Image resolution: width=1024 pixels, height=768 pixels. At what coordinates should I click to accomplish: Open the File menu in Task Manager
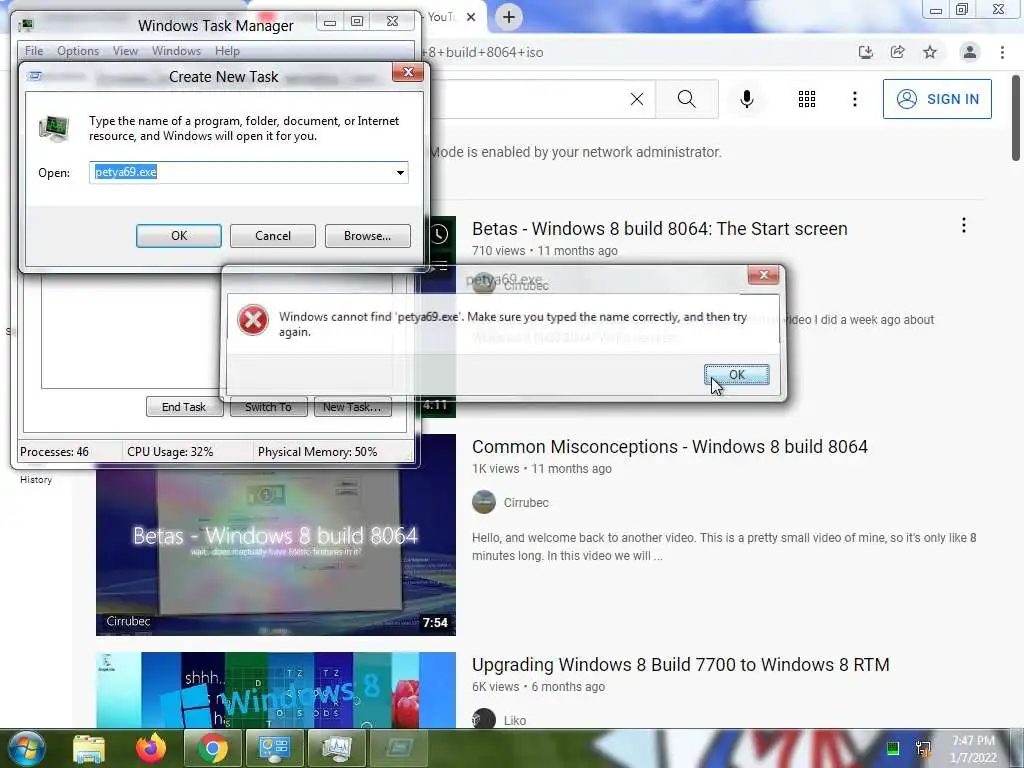(x=34, y=51)
